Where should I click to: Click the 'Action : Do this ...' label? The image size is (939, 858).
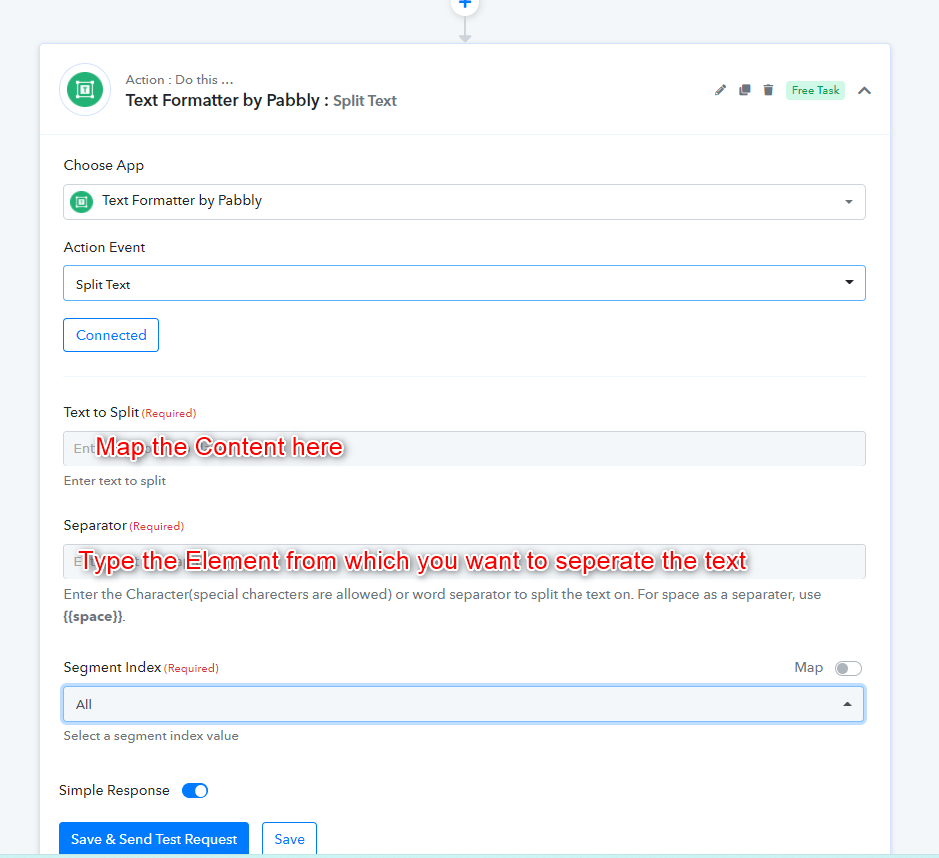pos(179,80)
